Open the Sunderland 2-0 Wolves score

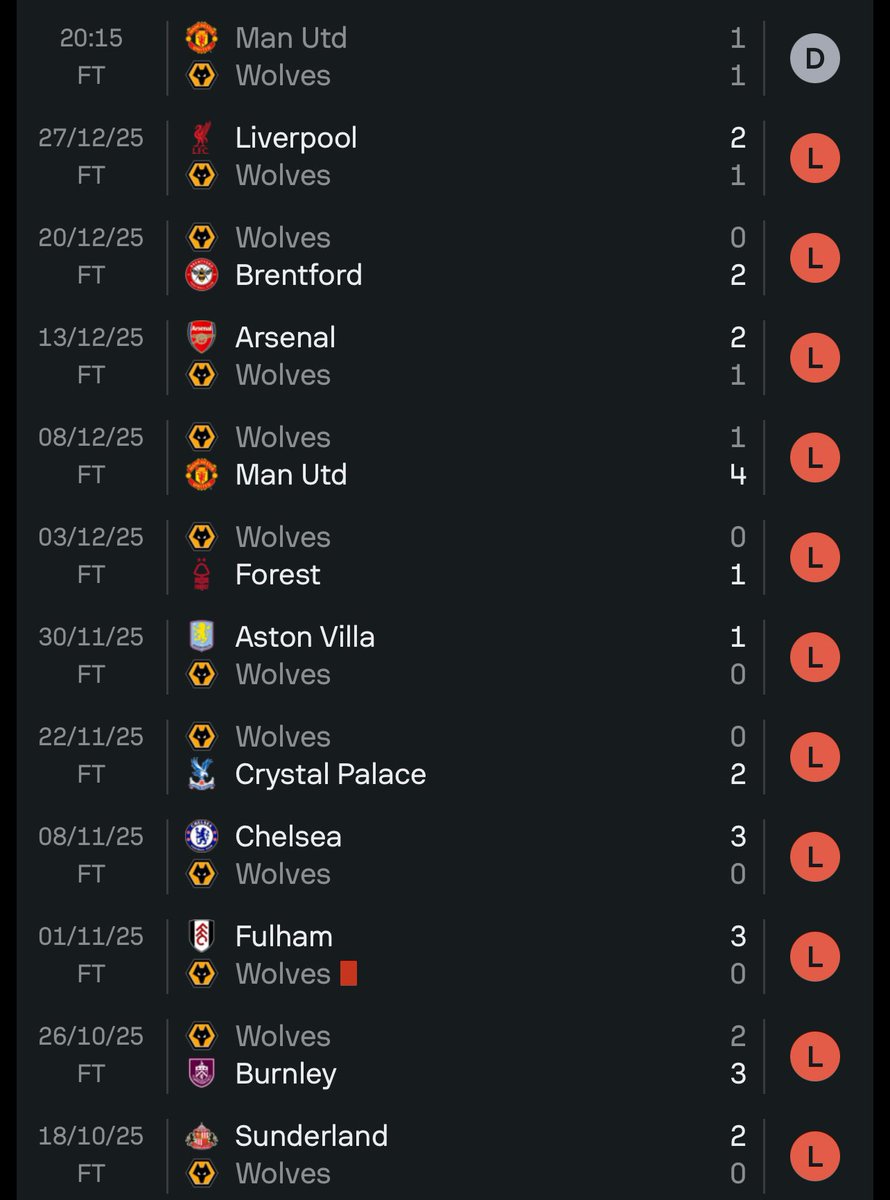pos(738,1155)
